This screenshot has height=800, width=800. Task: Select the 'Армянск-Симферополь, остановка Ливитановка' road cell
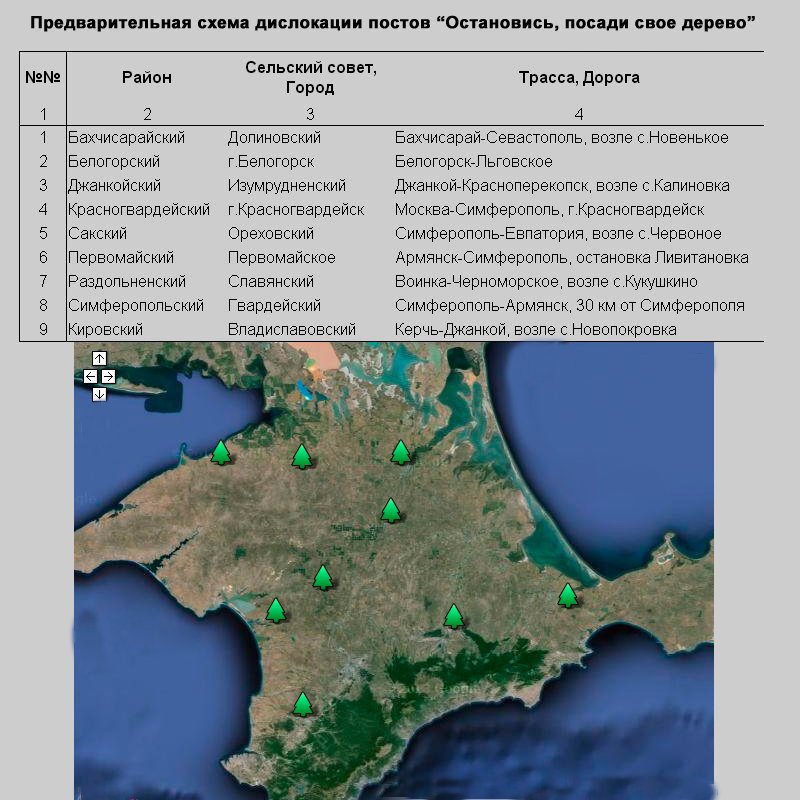point(572,257)
